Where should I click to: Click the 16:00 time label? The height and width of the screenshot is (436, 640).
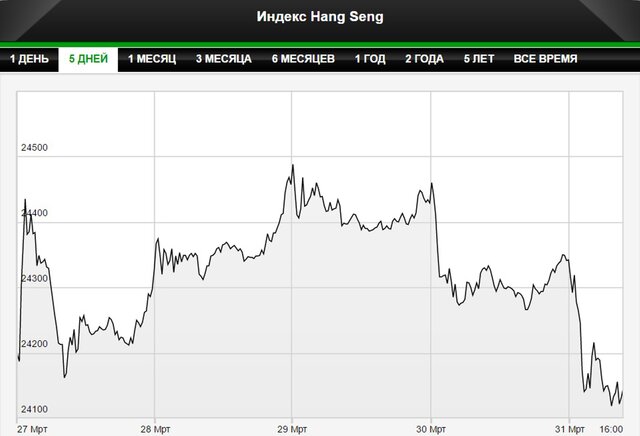point(610,427)
